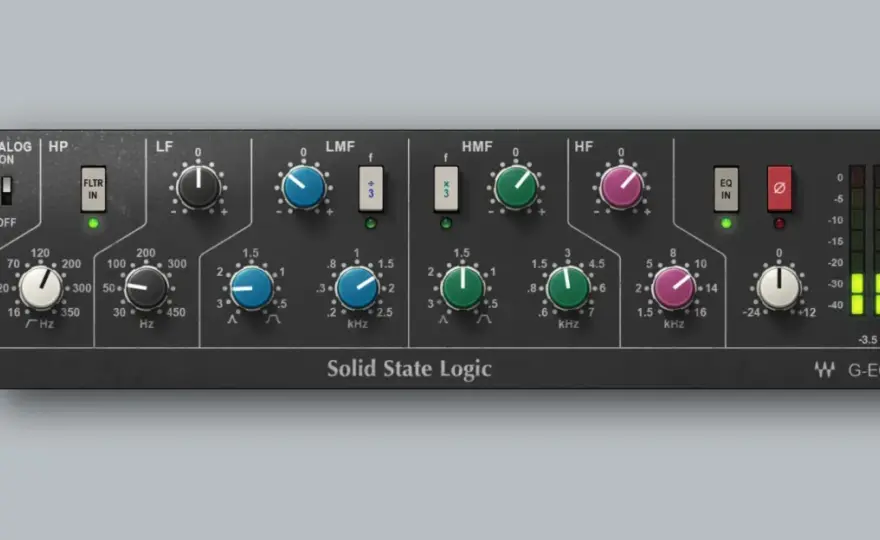Image resolution: width=880 pixels, height=540 pixels.
Task: Click the HP section label
Action: pos(58,147)
